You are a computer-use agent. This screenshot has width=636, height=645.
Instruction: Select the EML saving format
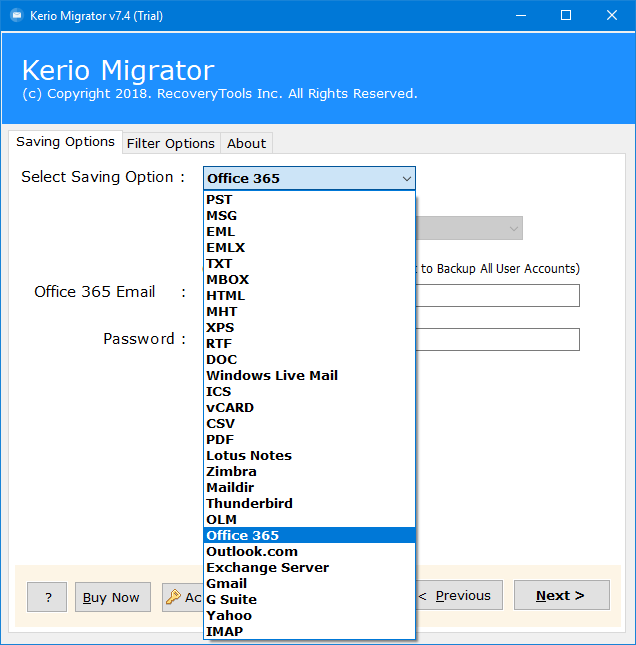[x=309, y=232]
